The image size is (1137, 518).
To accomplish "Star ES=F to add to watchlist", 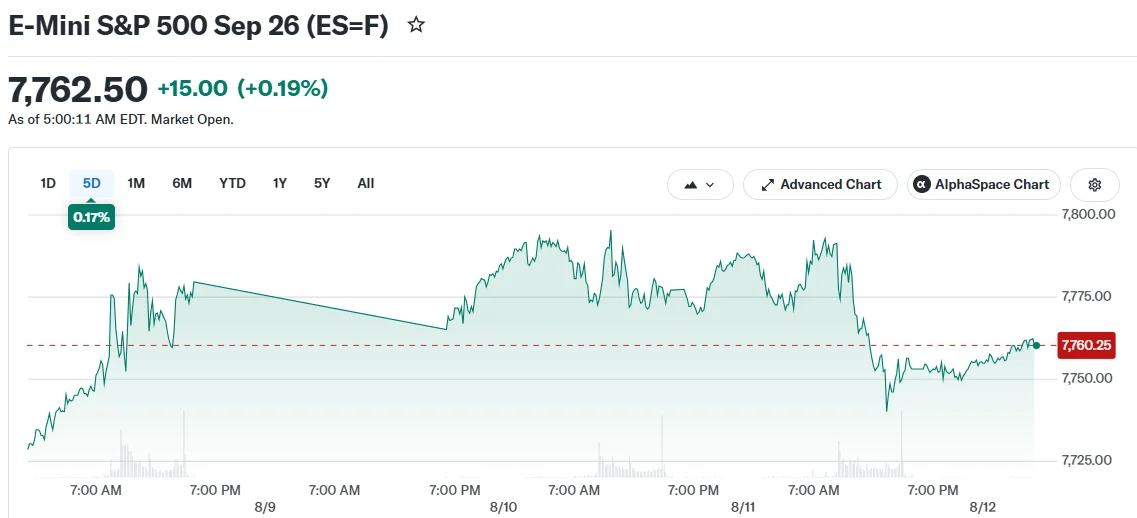I will (x=415, y=25).
